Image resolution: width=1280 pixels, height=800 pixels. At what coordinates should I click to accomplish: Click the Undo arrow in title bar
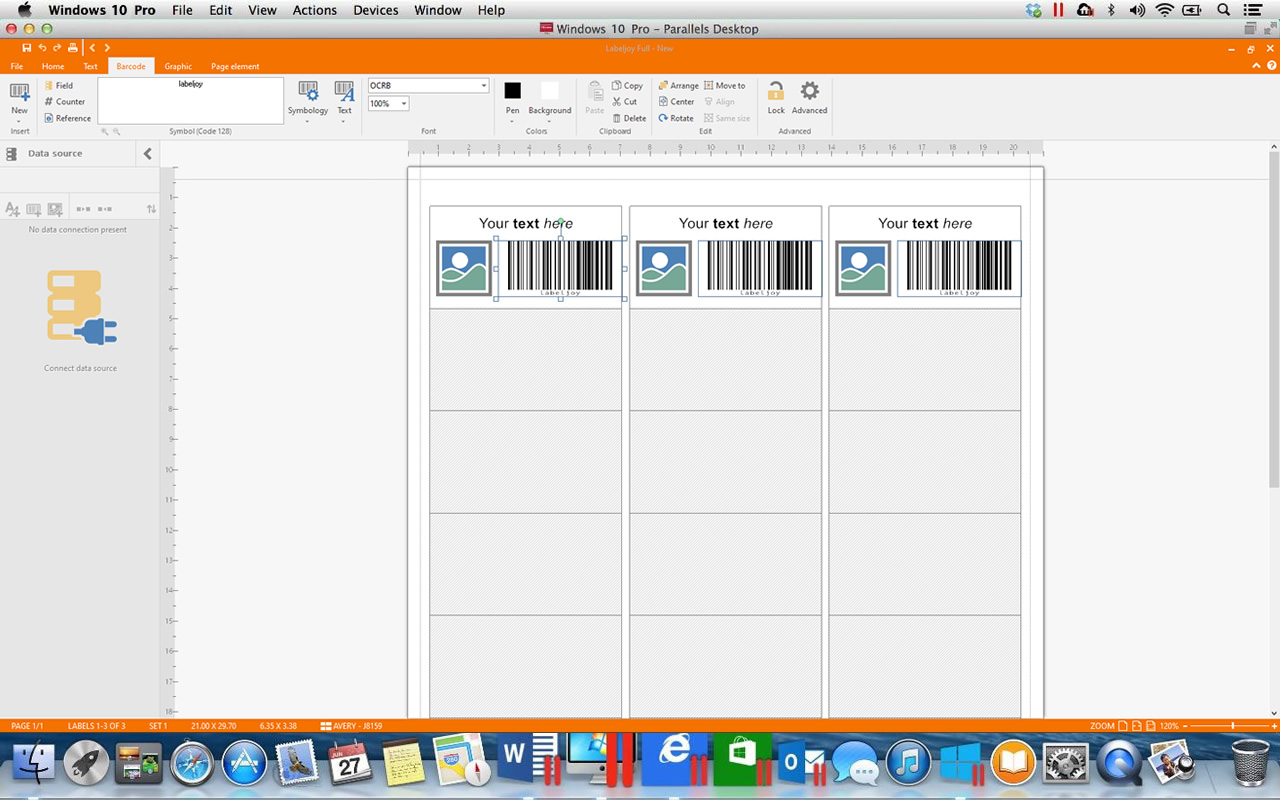(x=42, y=48)
